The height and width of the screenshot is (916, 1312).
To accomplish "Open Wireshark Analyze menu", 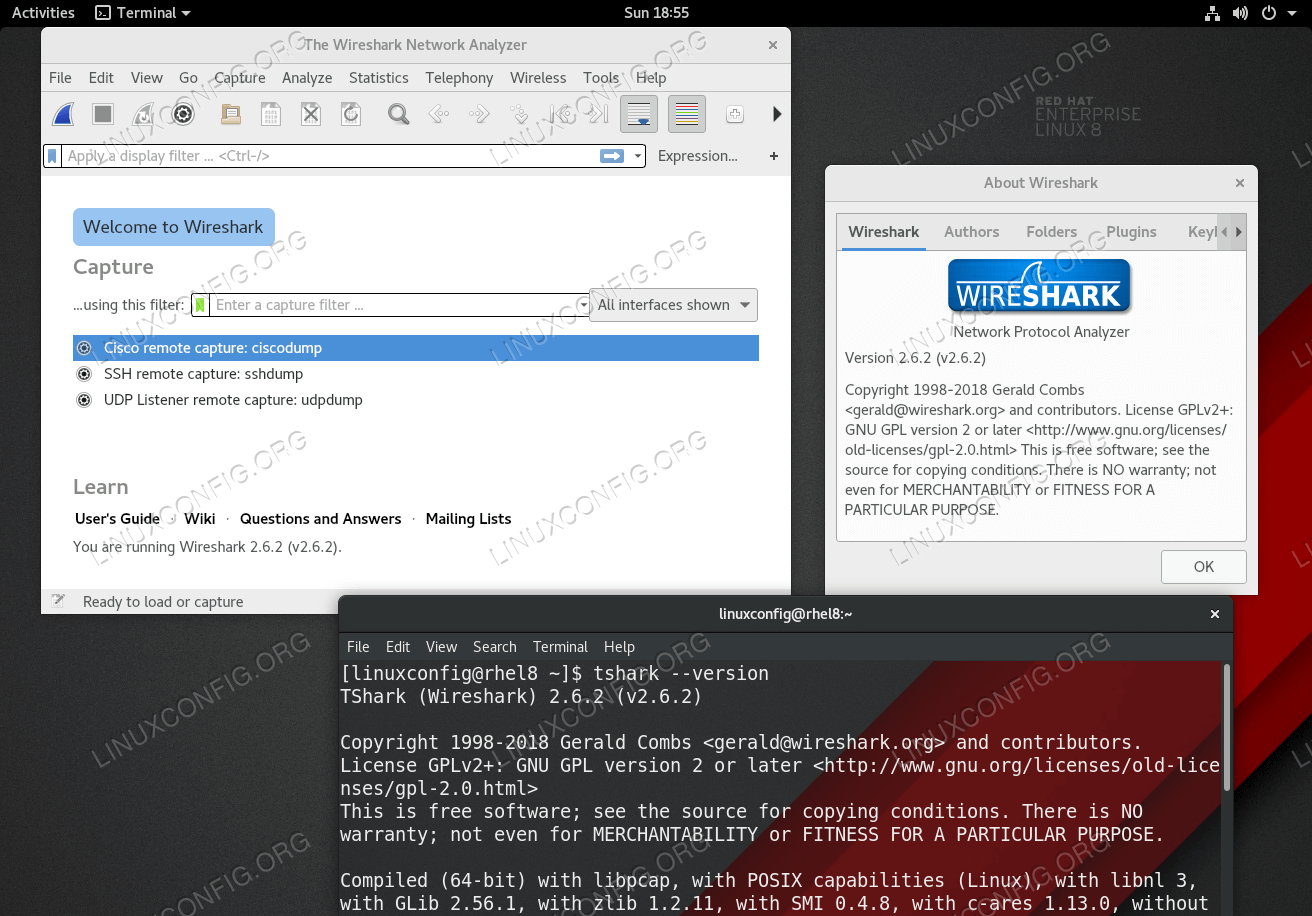I will pos(307,78).
